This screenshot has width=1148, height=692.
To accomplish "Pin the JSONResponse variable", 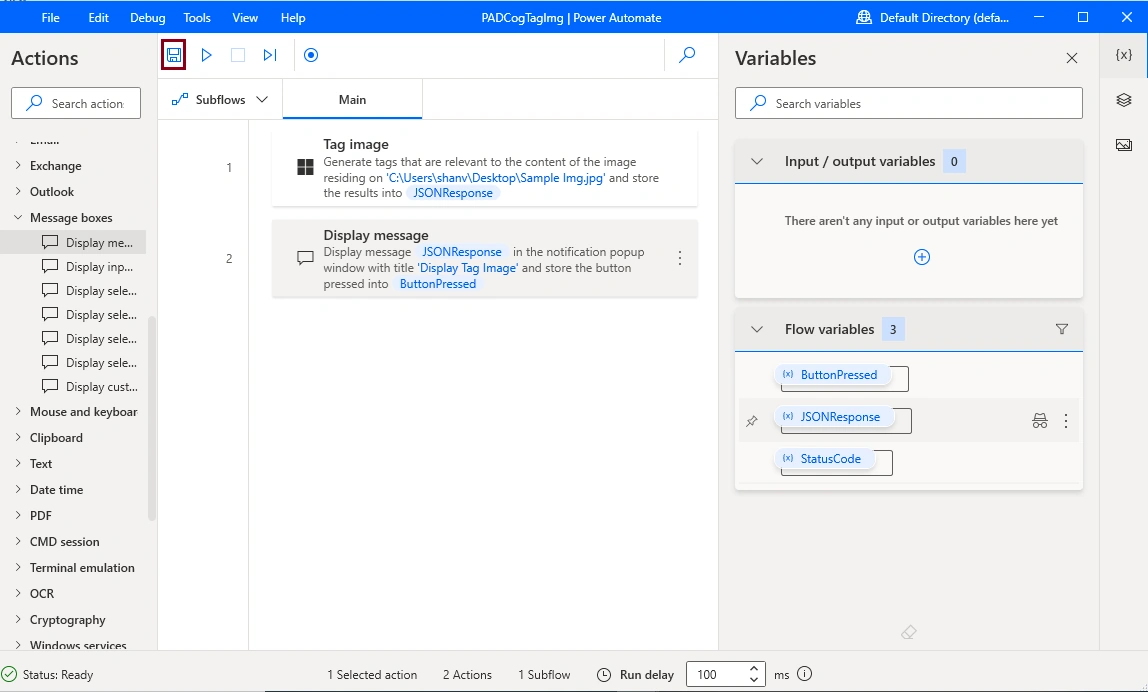I will click(752, 421).
